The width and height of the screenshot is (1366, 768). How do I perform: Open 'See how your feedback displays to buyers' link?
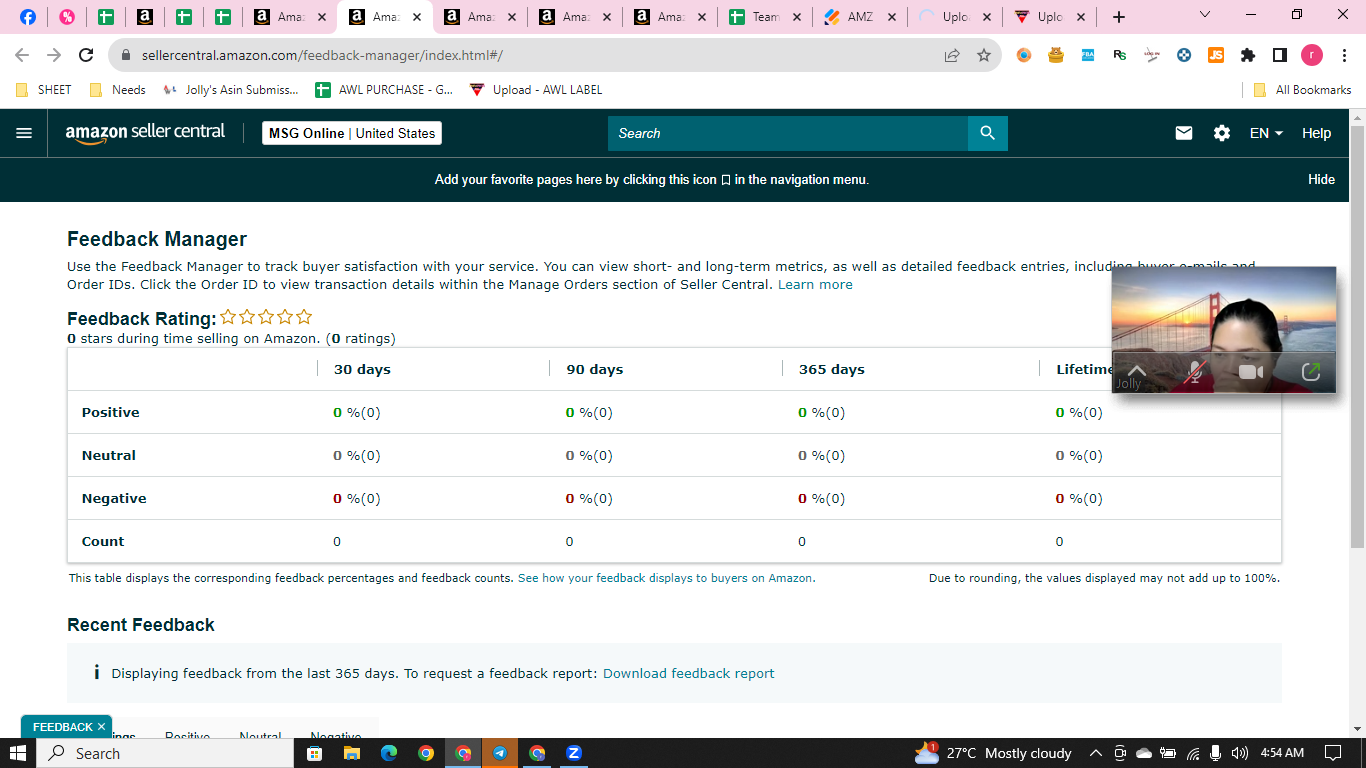(x=666, y=578)
